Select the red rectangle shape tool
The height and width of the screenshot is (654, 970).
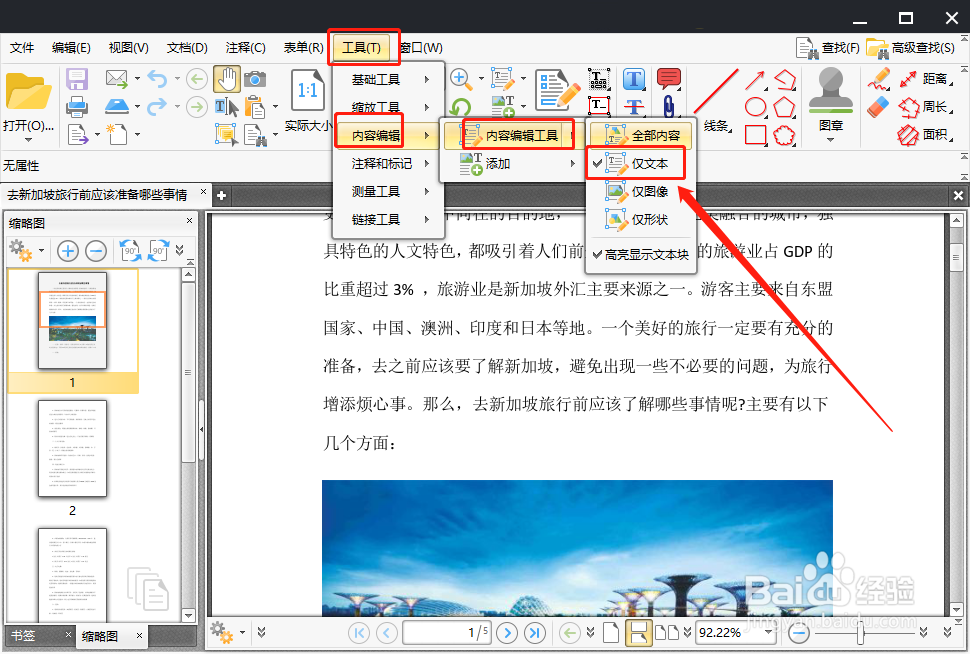coord(755,135)
